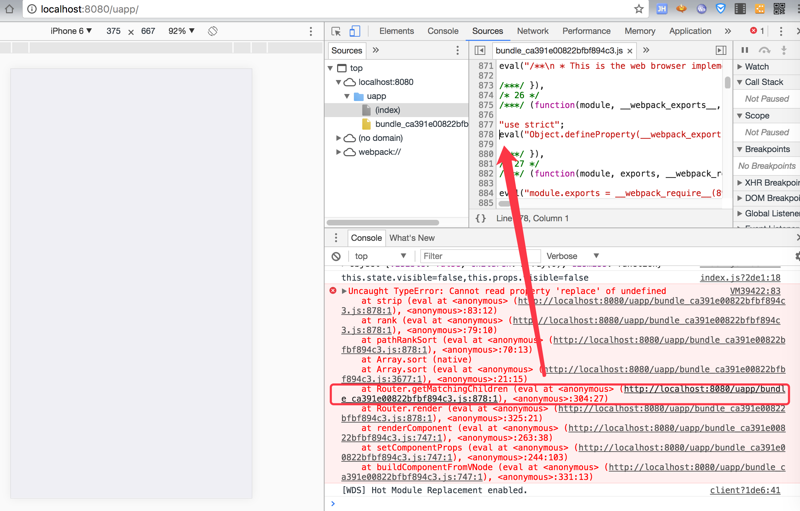
Task: Open Sources navigator three-dot menu
Action: coord(457,50)
